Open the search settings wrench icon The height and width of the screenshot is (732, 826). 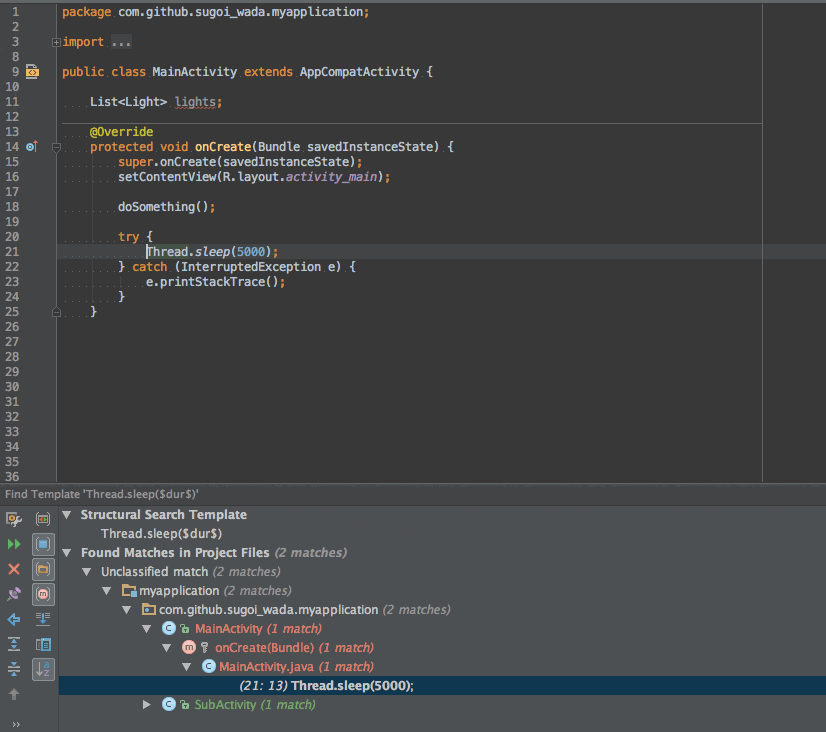14,519
